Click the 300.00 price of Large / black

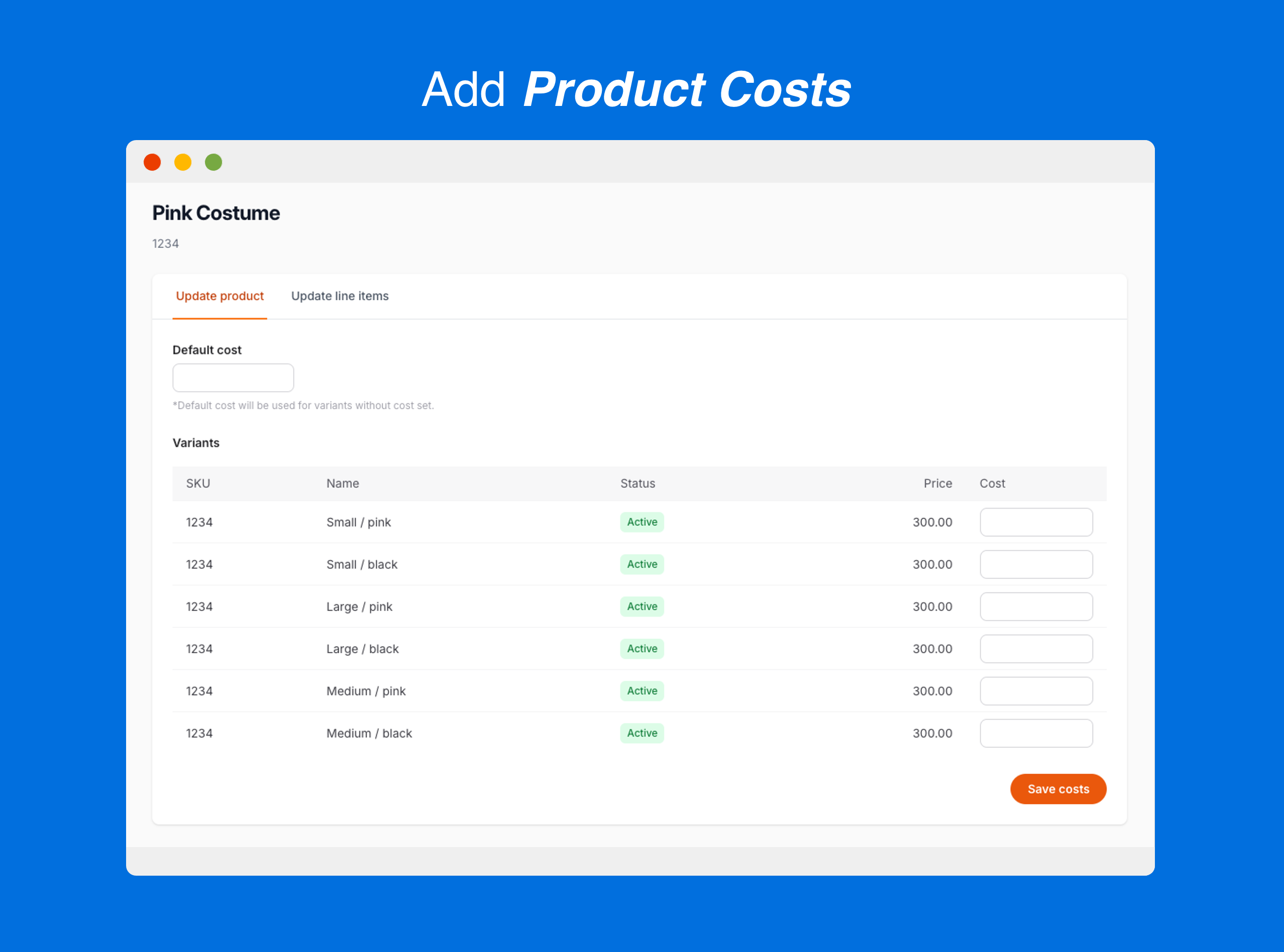point(932,648)
